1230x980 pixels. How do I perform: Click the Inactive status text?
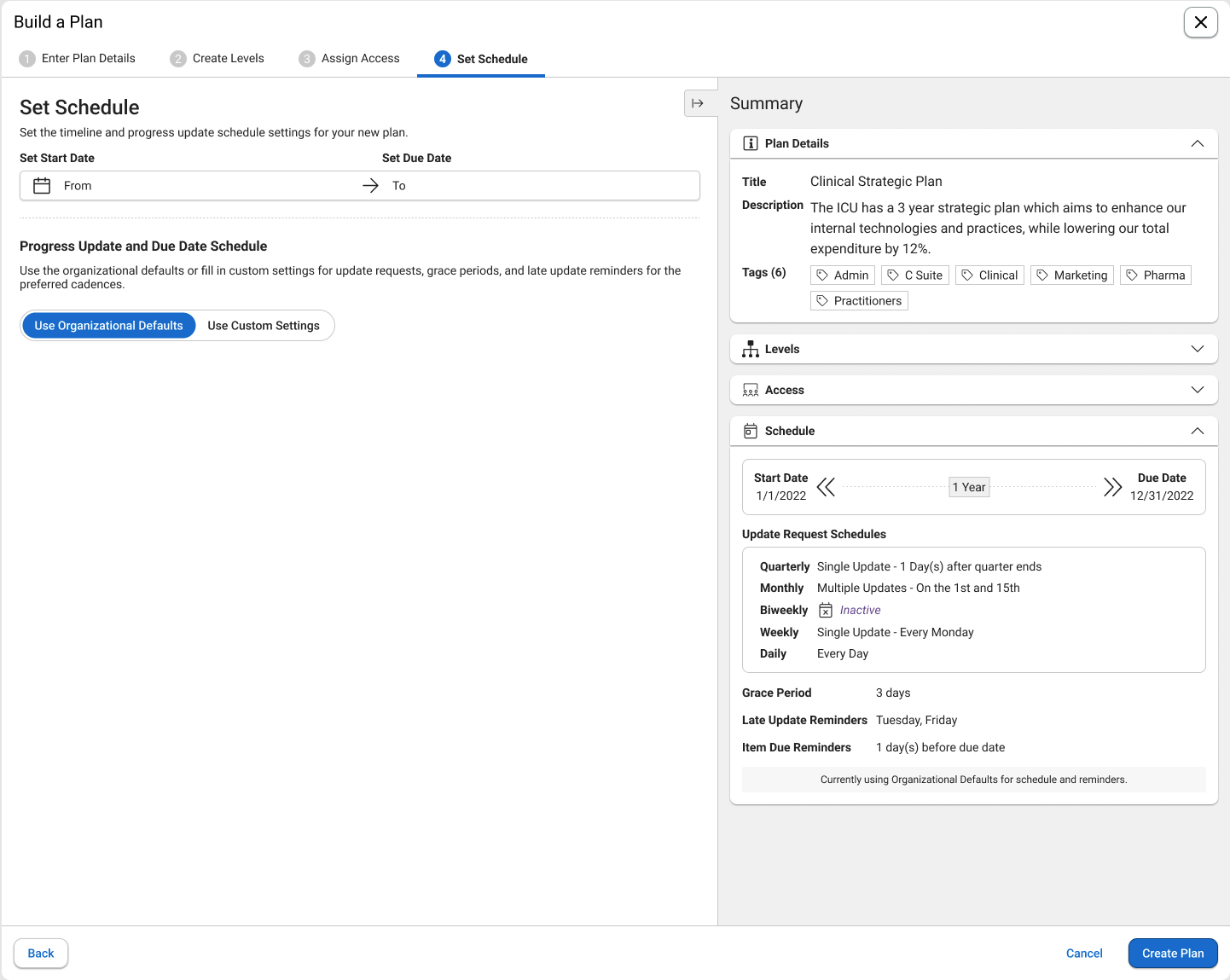(x=860, y=610)
